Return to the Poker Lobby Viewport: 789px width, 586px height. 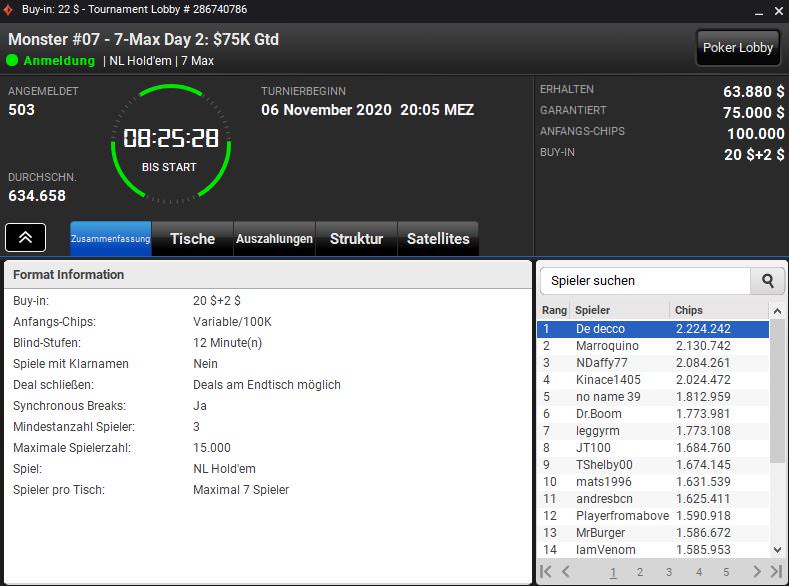[x=738, y=47]
